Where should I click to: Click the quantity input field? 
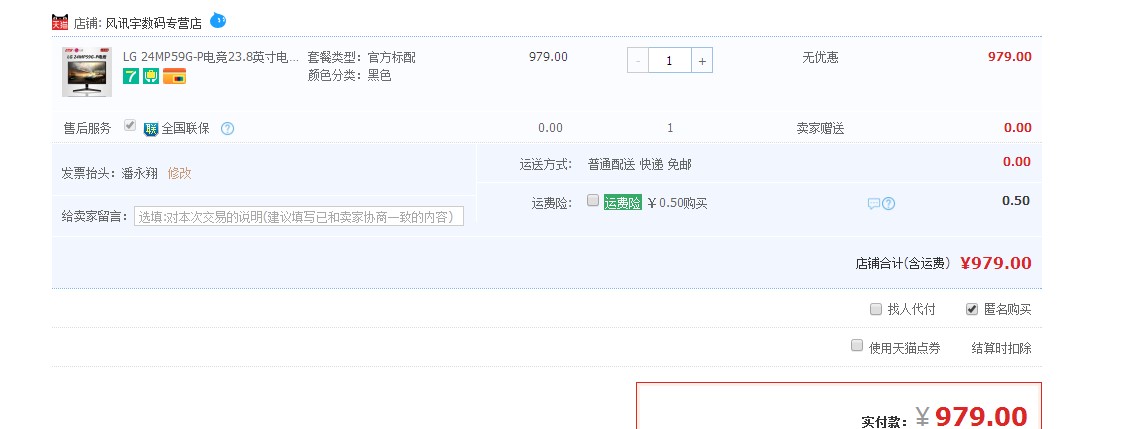click(670, 61)
